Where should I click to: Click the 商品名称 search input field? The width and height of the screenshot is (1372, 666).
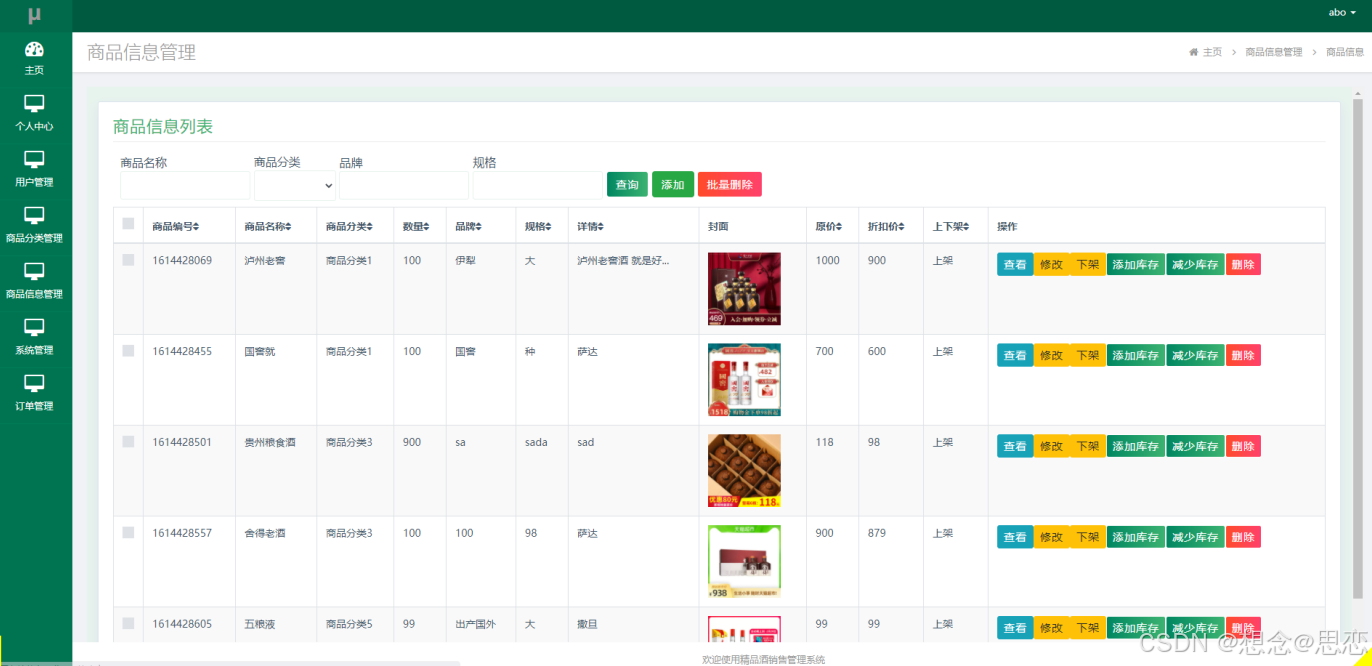pos(185,185)
